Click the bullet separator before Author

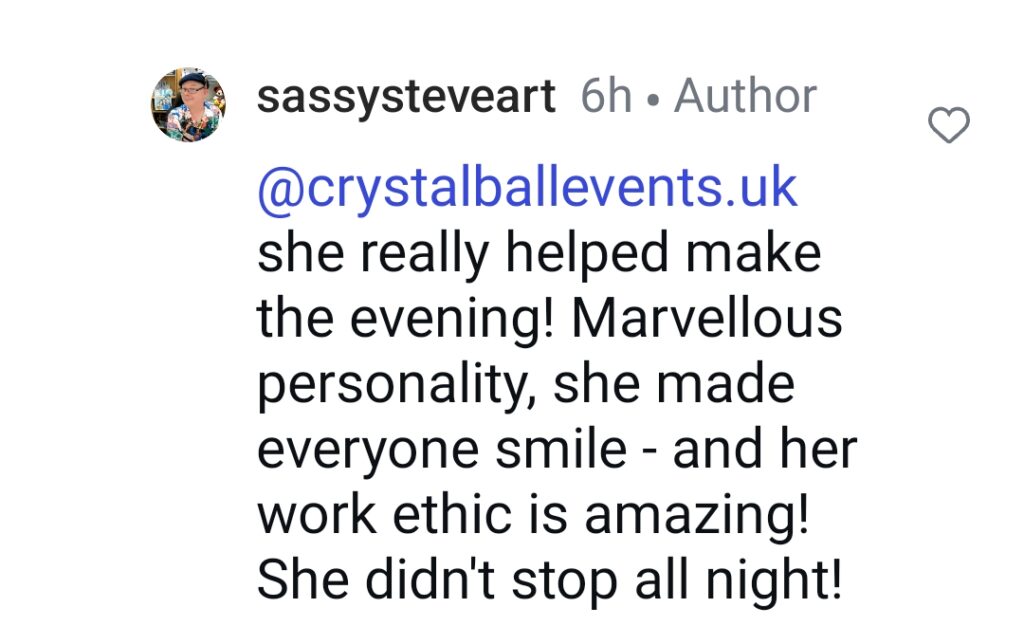click(x=652, y=100)
